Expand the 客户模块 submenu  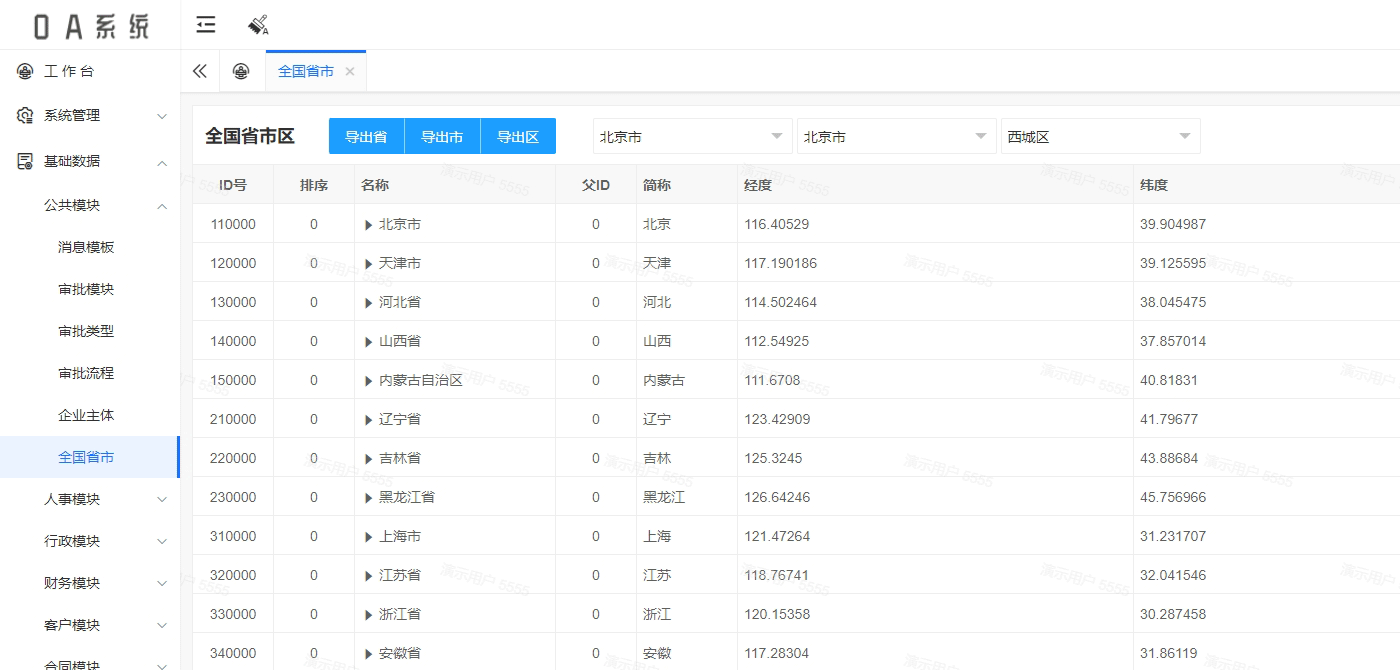tap(90, 625)
